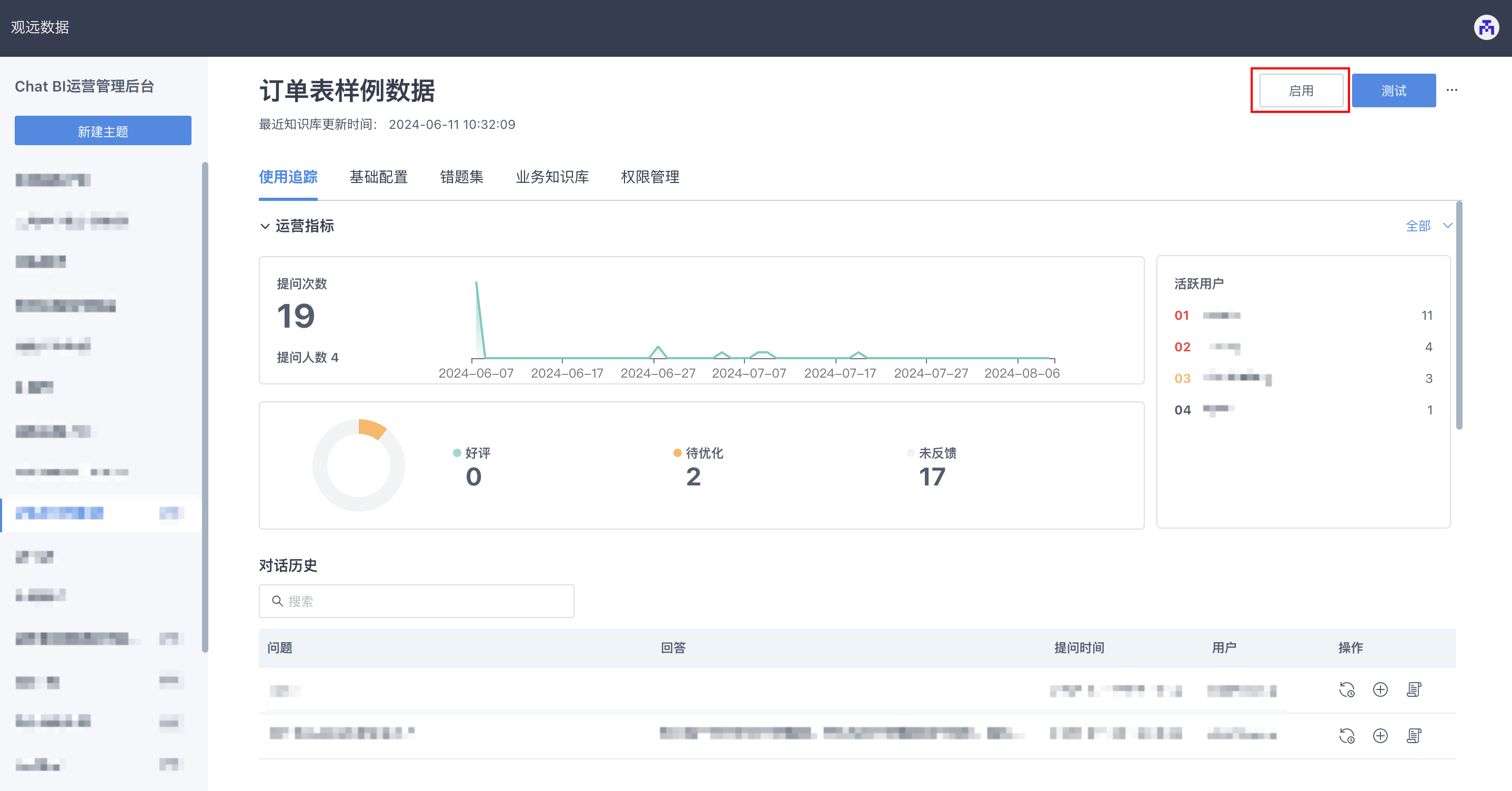Click the user avatar in the top bar
1512x791 pixels.
point(1486,27)
